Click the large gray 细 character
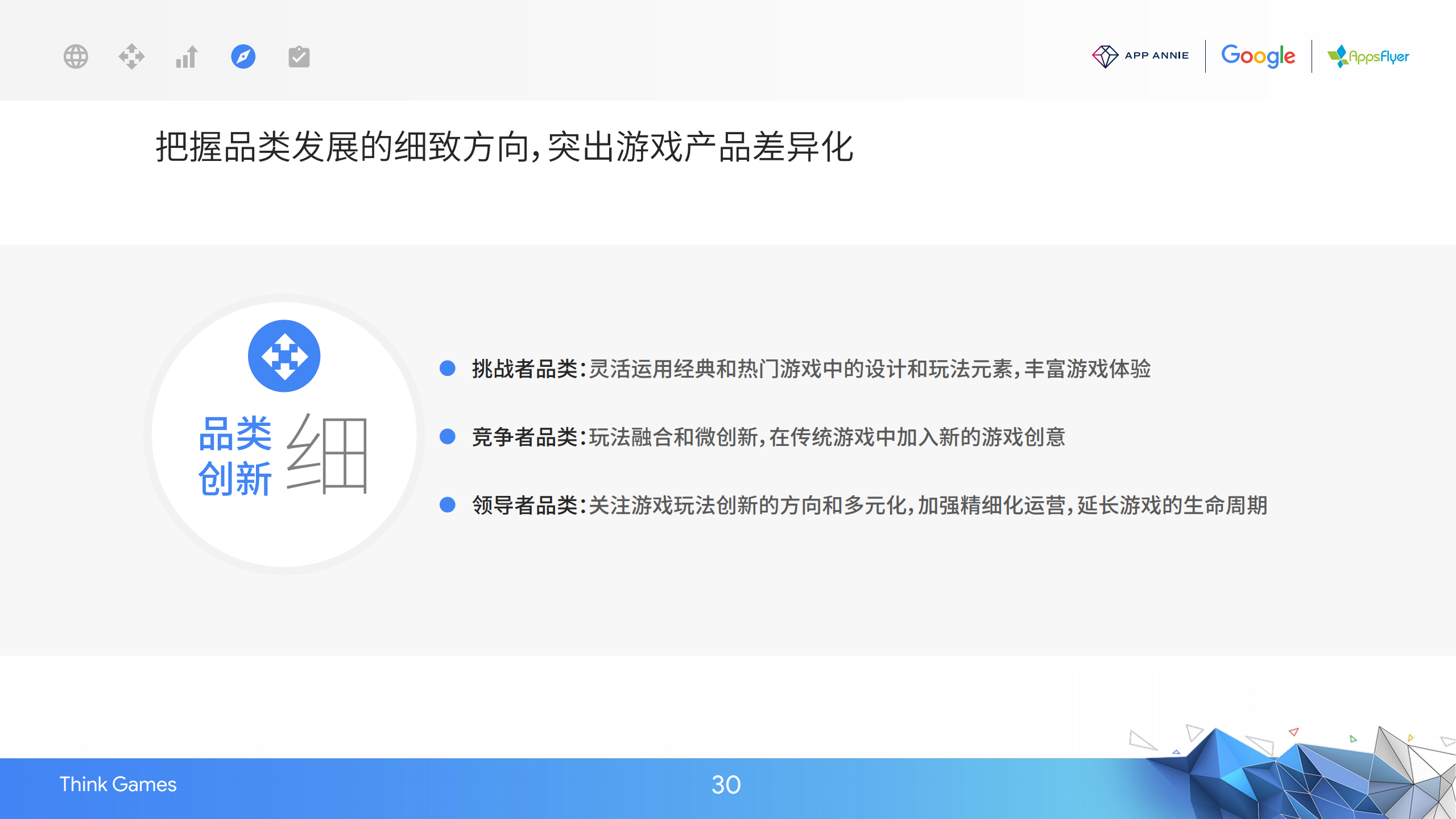Viewport: 1456px width, 819px height. [328, 454]
